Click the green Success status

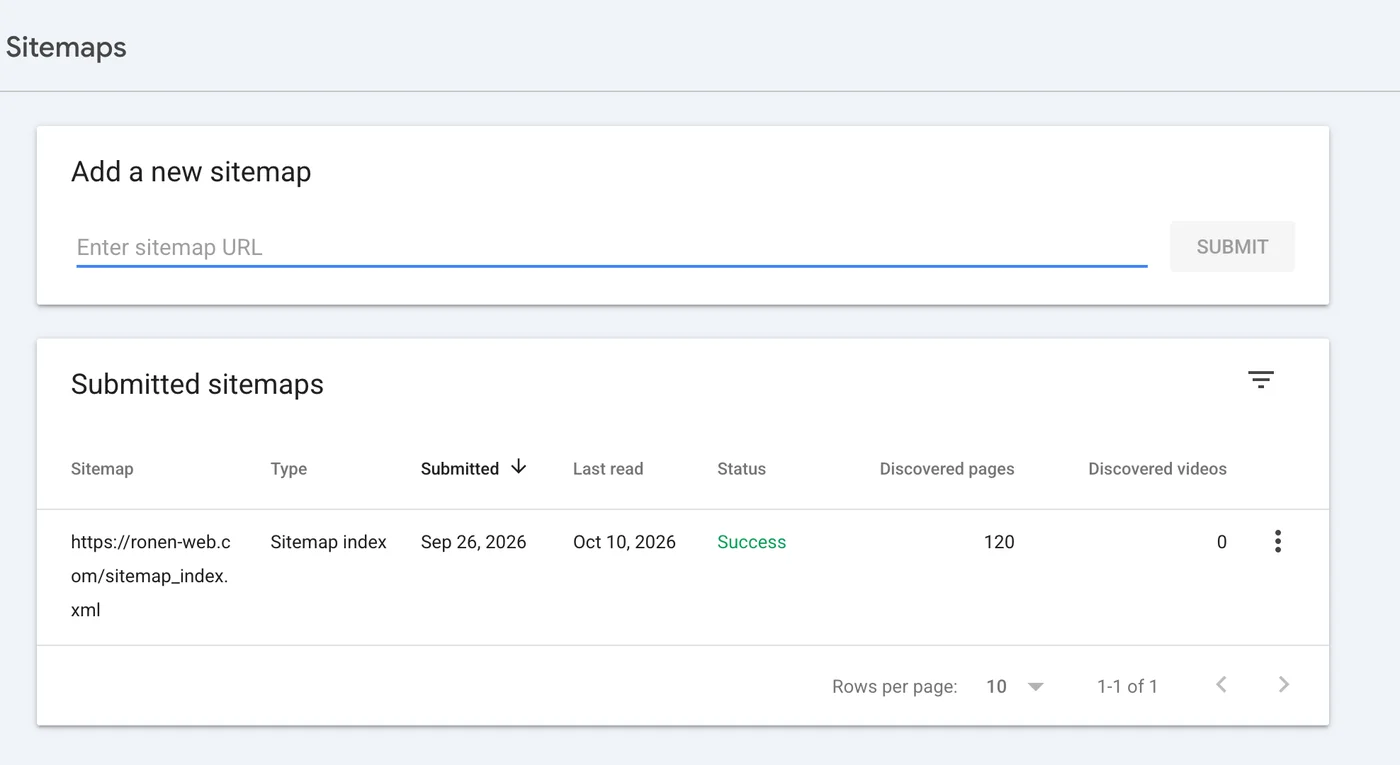point(752,542)
